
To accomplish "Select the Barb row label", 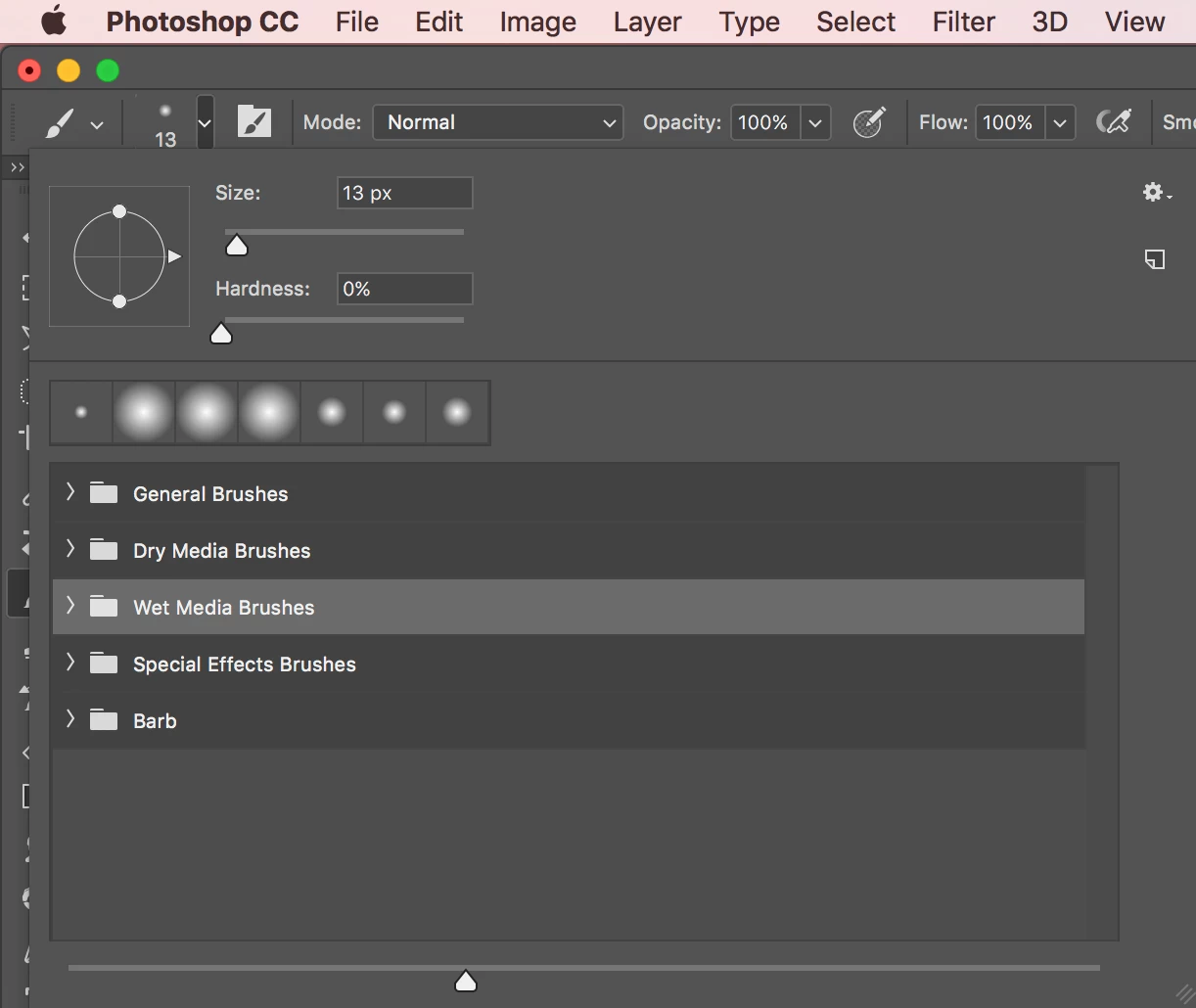I will [x=155, y=721].
